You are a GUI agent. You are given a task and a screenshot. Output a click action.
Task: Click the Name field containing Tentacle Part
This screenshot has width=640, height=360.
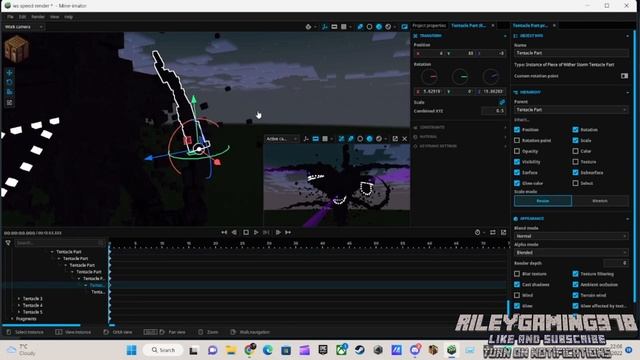tap(571, 53)
